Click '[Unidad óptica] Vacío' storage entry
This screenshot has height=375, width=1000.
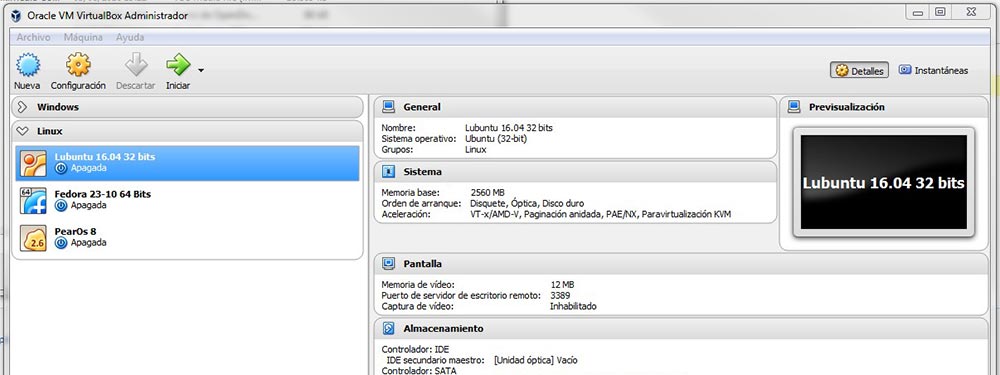tap(536, 360)
